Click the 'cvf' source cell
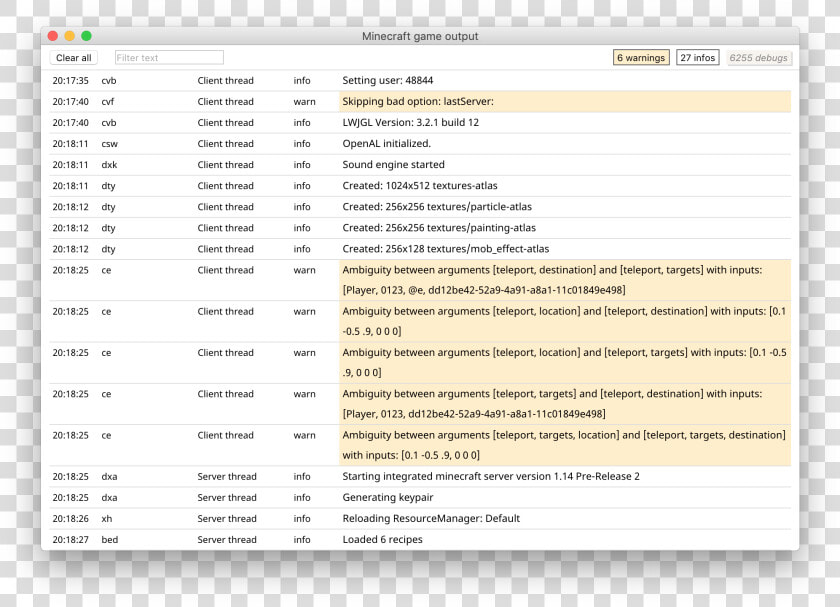The image size is (840, 607). pyautogui.click(x=108, y=101)
